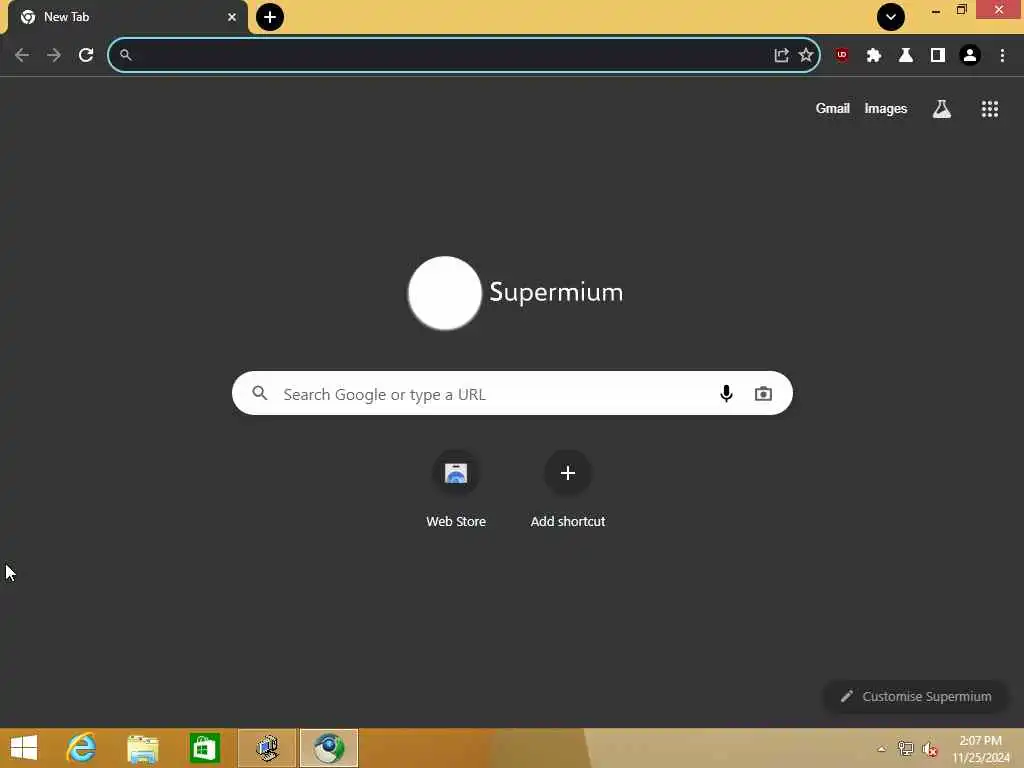Select Supermium browser taskbar icon
Screen dimensions: 1024x768
[x=329, y=748]
